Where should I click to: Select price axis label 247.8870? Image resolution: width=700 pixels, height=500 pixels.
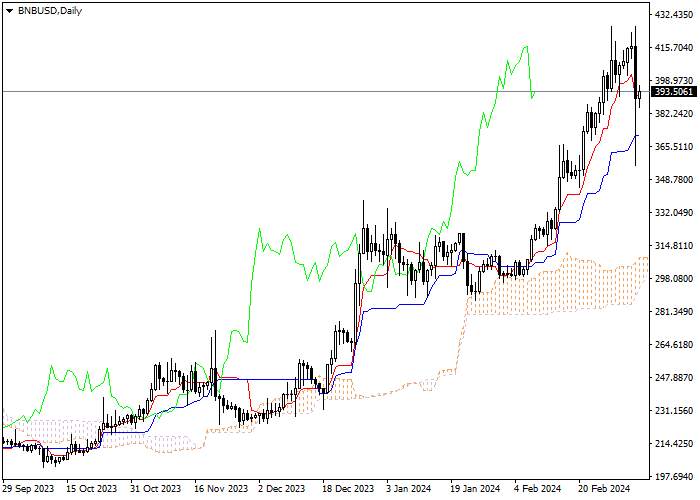675,378
